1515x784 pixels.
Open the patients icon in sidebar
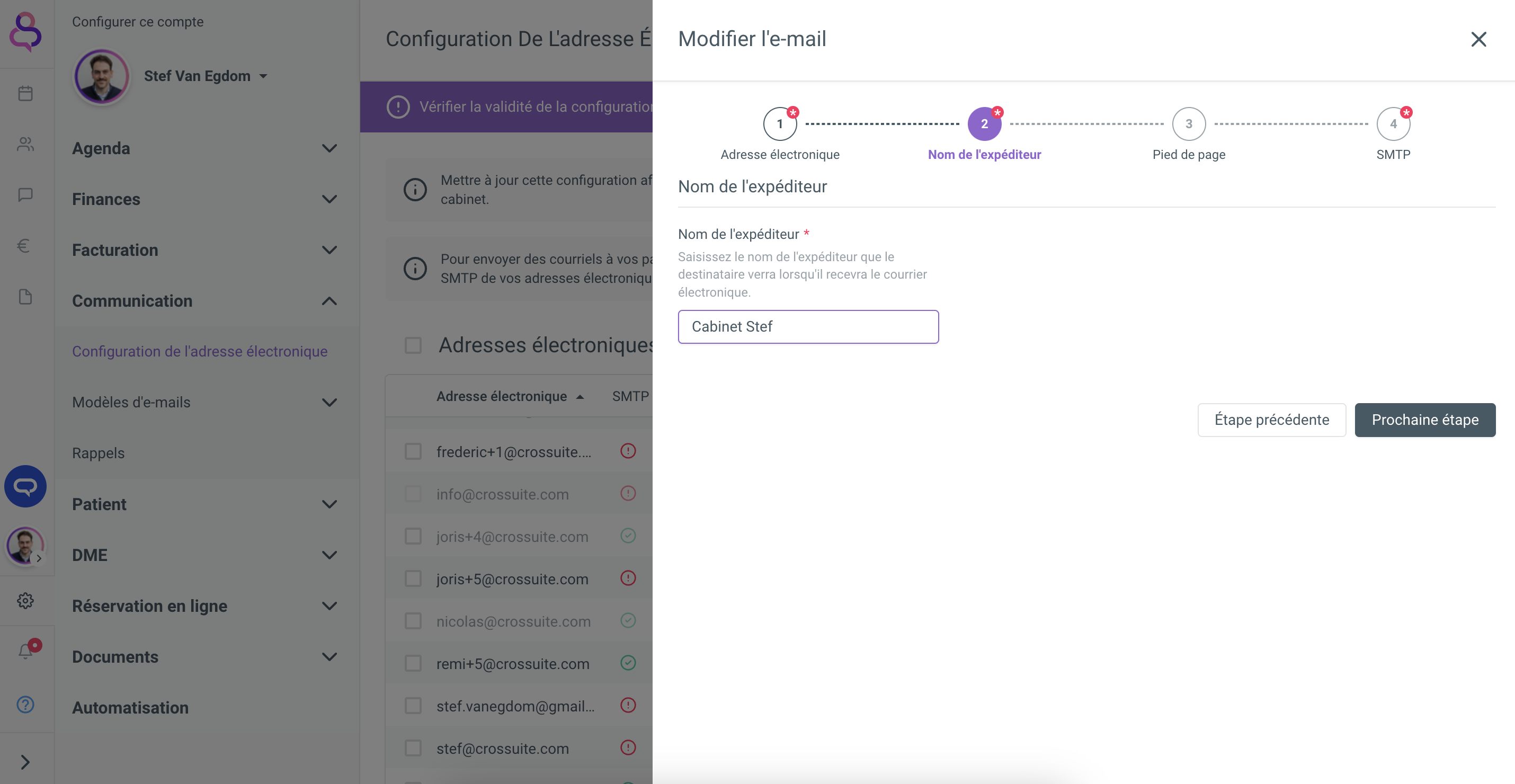click(25, 144)
